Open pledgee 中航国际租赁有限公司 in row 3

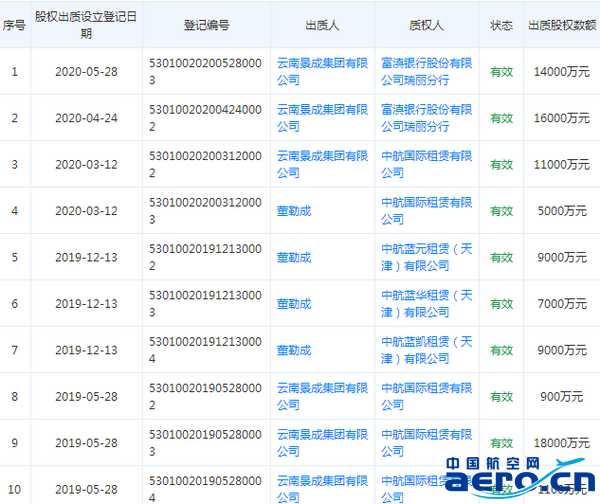[426, 164]
